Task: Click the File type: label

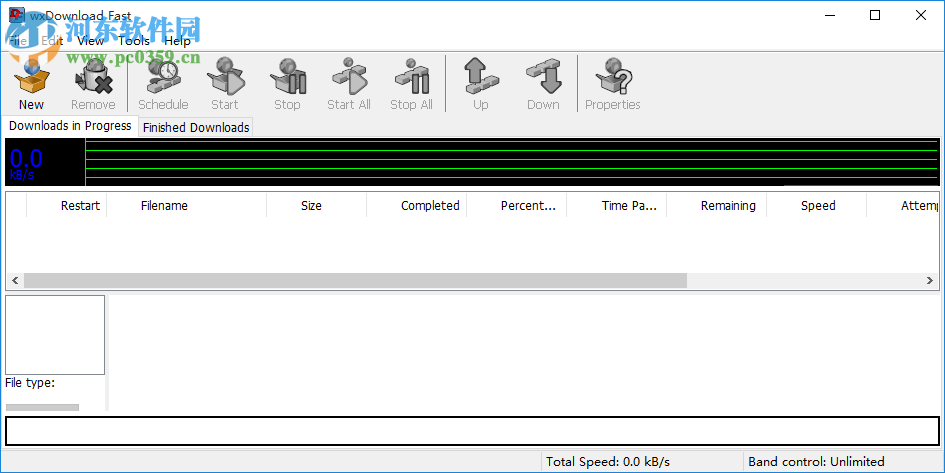Action: point(30,383)
